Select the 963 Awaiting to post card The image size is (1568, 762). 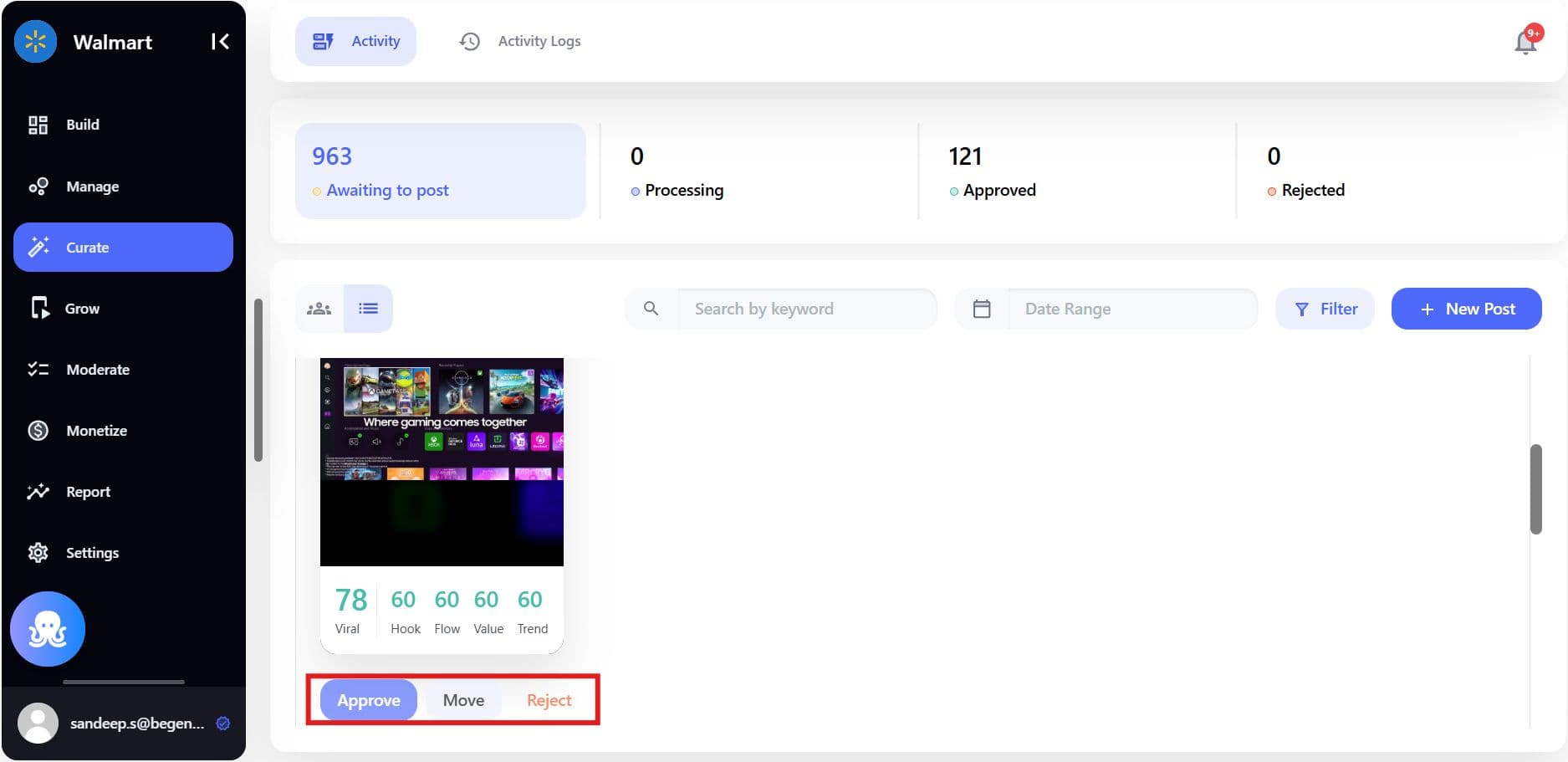click(x=441, y=171)
